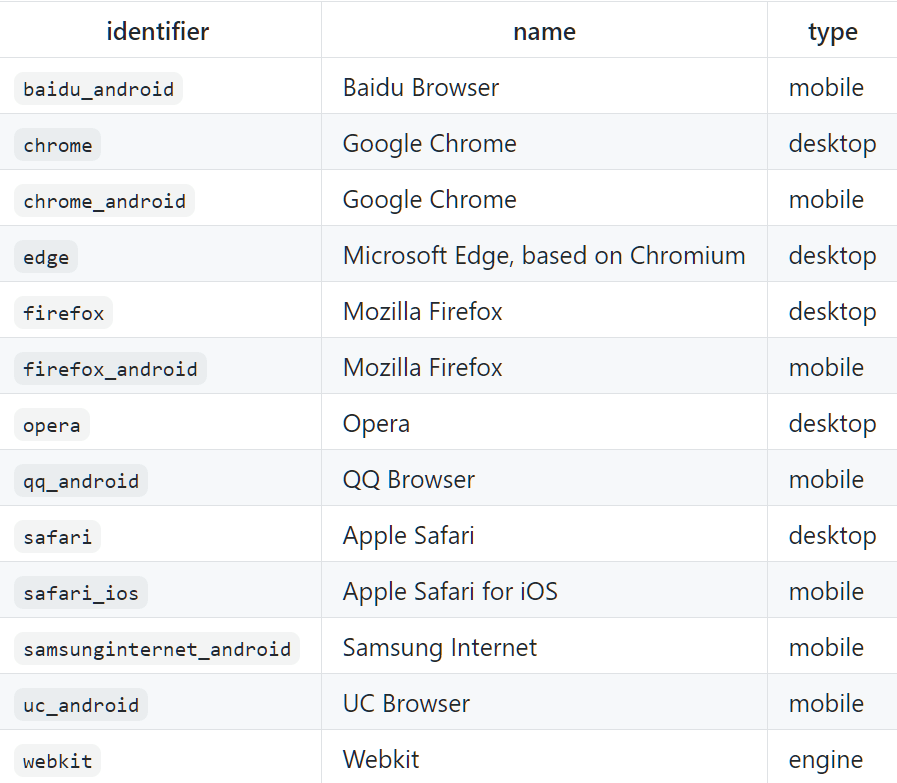Viewport: 897px width, 783px height.
Task: Select the safari_ios identifier tag
Action: pos(81,593)
